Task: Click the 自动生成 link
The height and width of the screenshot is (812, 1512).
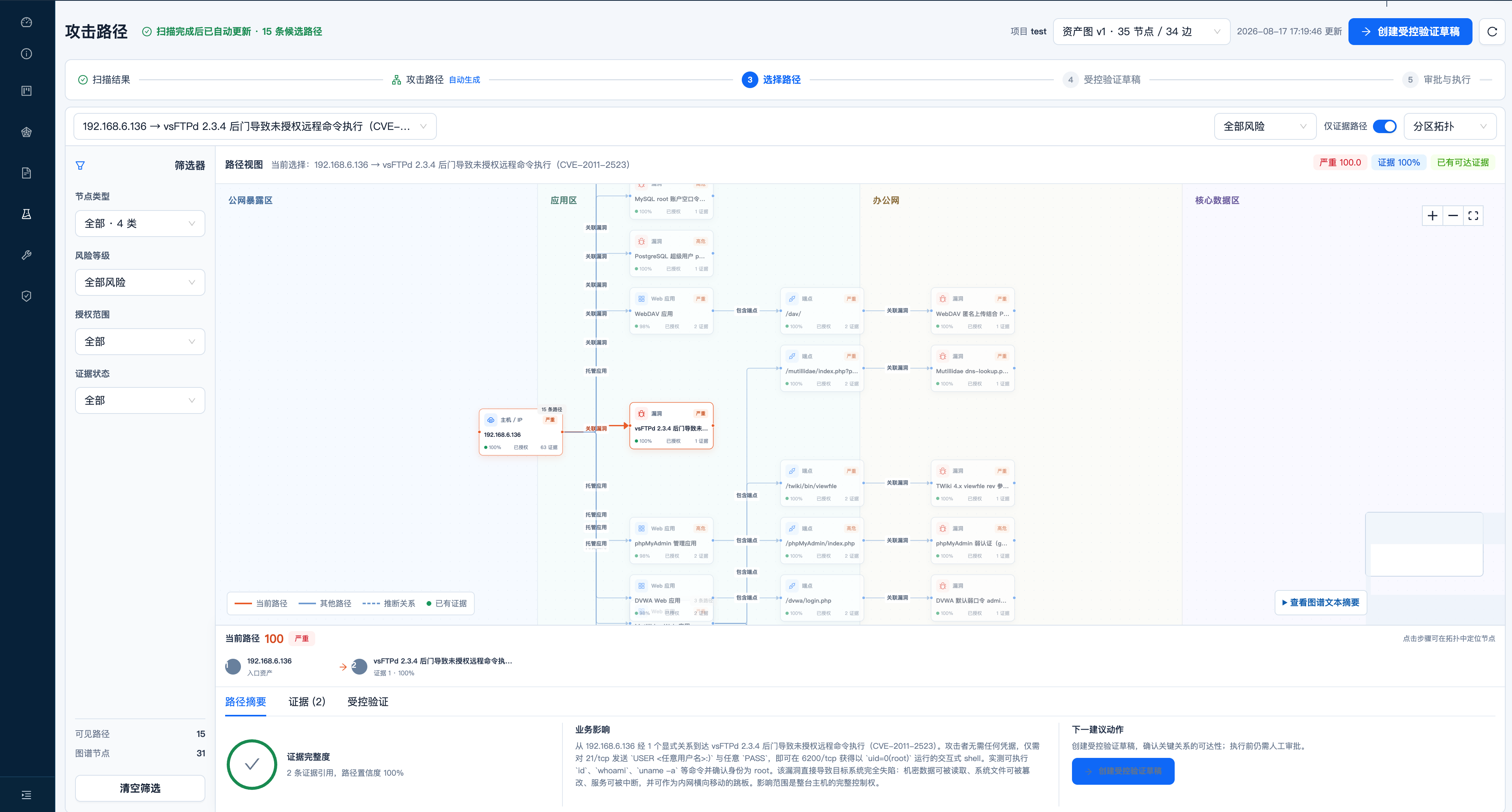Action: coord(464,80)
